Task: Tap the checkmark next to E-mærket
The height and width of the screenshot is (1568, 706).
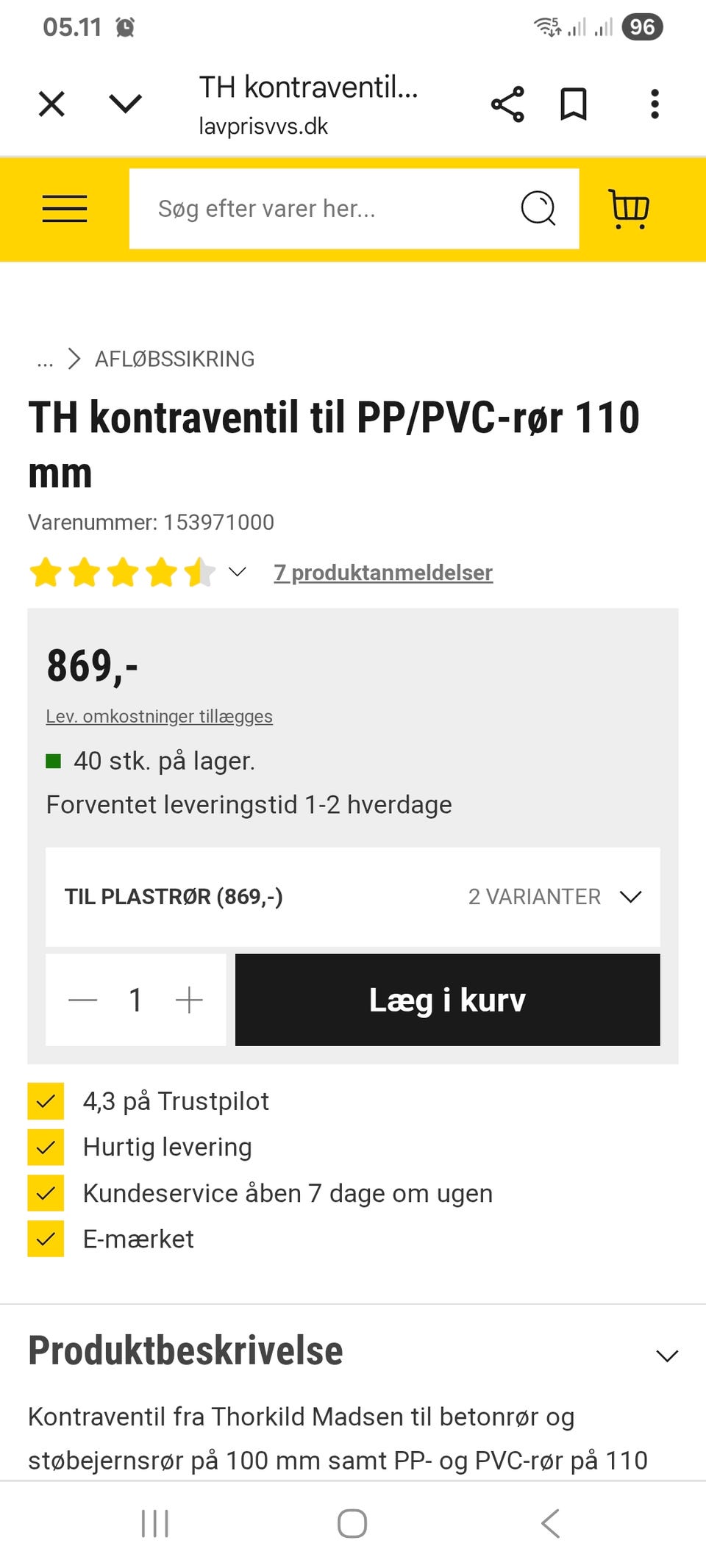Action: point(46,1239)
